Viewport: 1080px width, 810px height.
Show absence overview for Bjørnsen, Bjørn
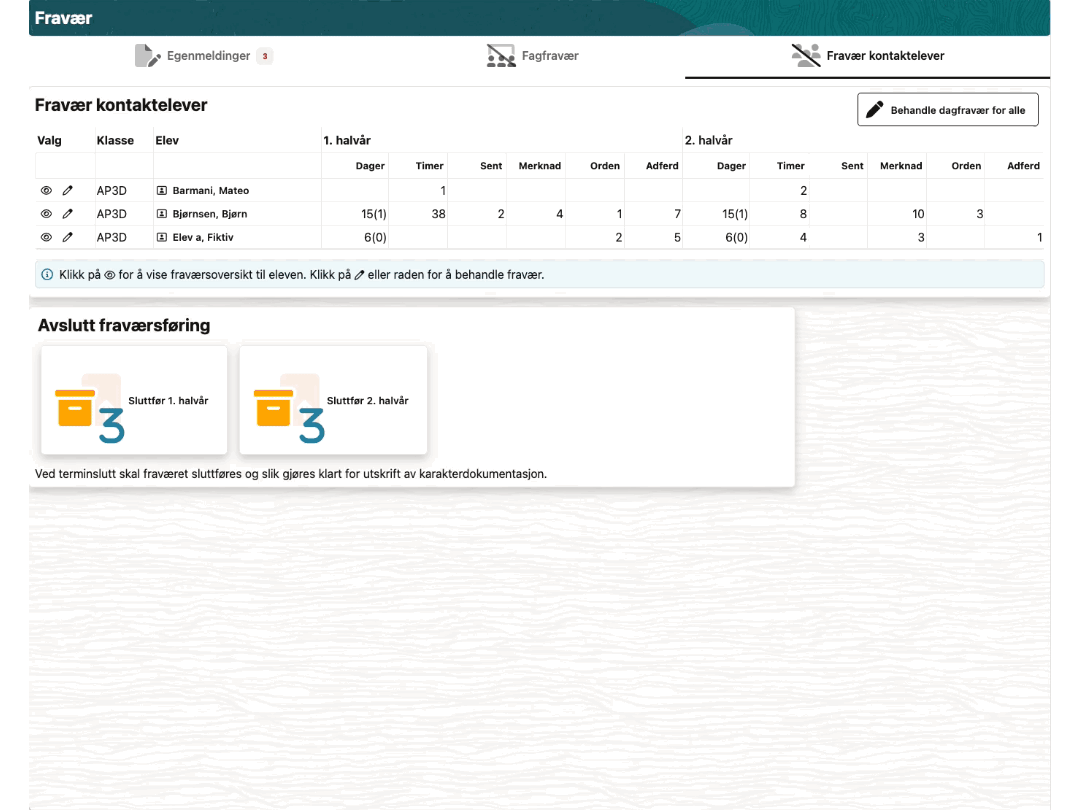click(x=46, y=214)
